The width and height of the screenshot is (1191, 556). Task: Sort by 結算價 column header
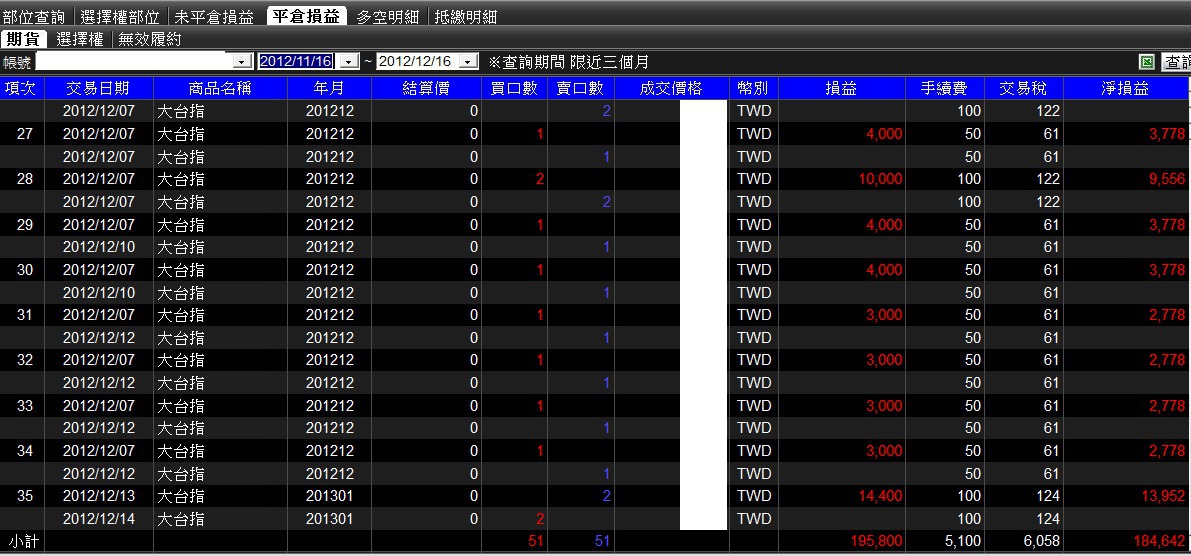point(426,88)
